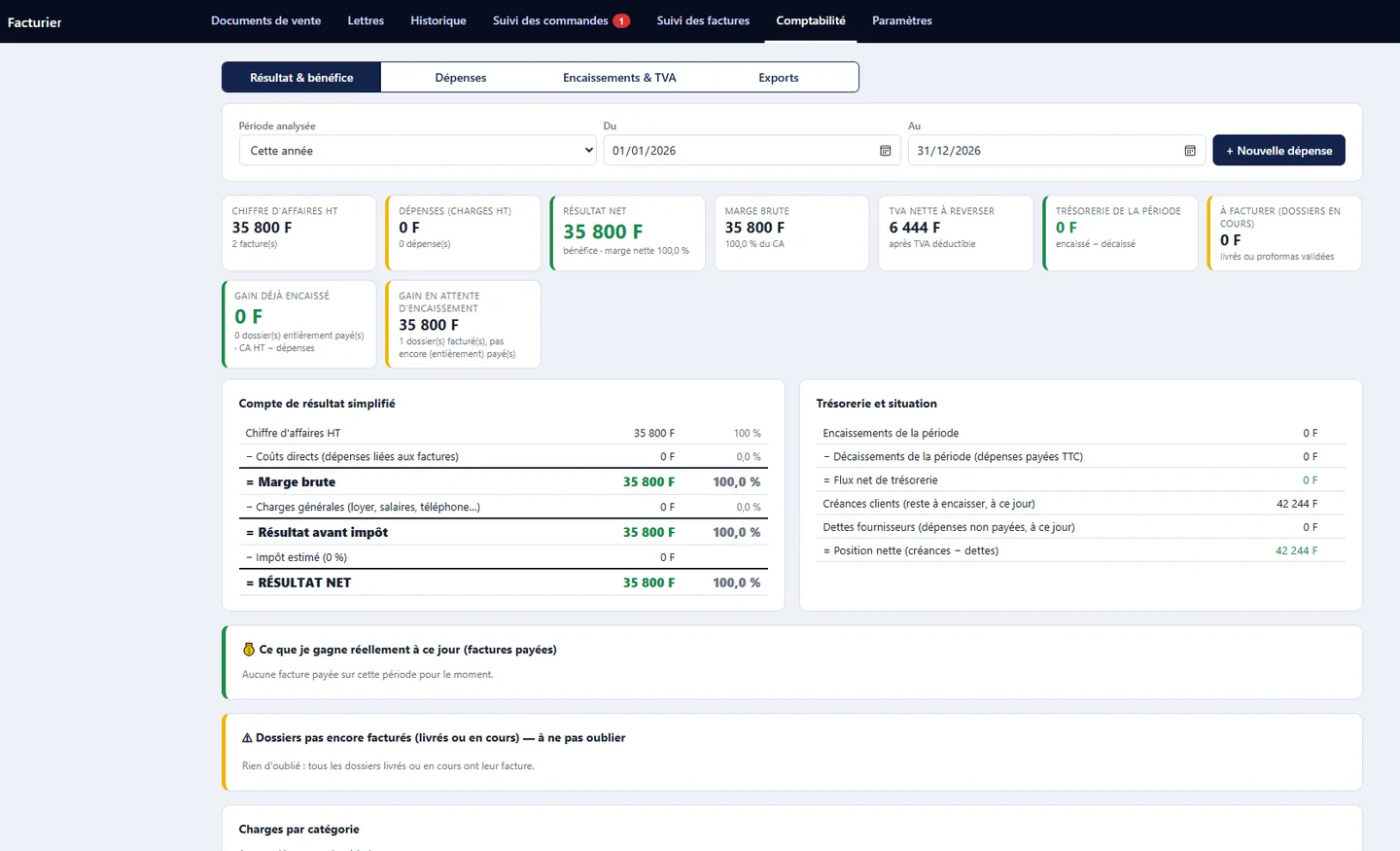
Task: Click the Encaissements de la période row
Action: pos(1080,433)
